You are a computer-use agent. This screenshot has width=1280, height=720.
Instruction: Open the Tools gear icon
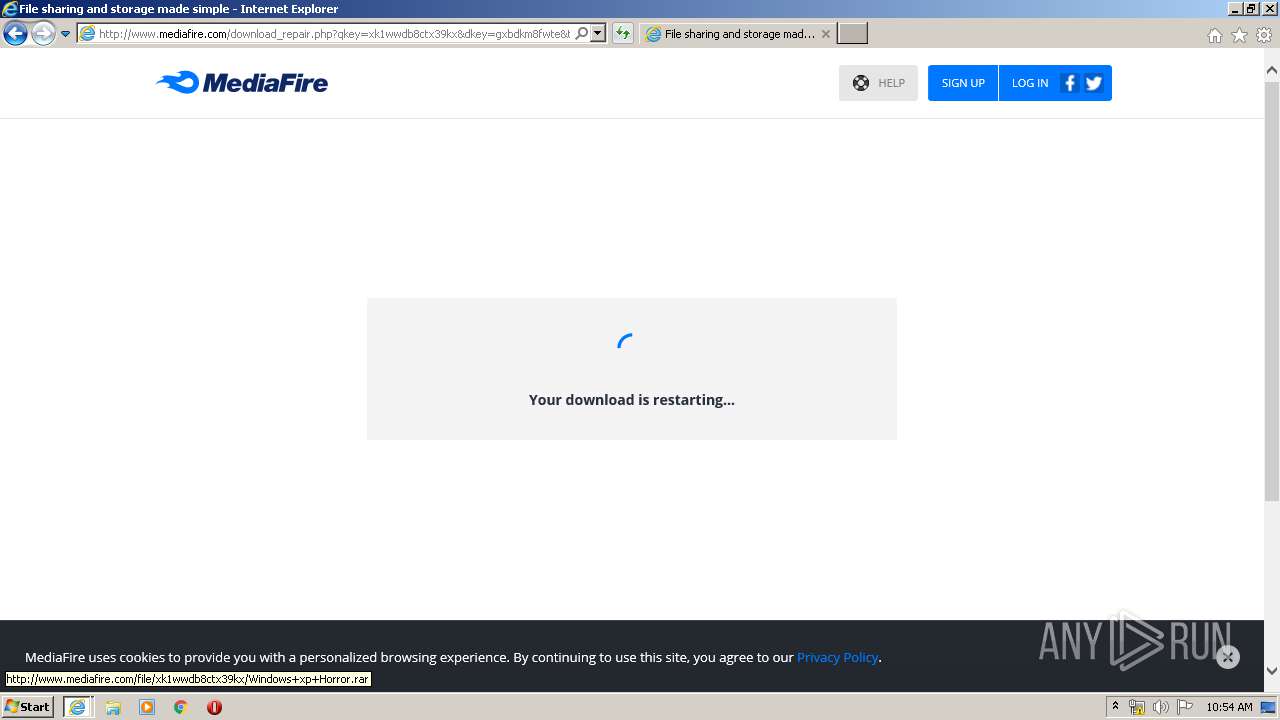tap(1264, 35)
